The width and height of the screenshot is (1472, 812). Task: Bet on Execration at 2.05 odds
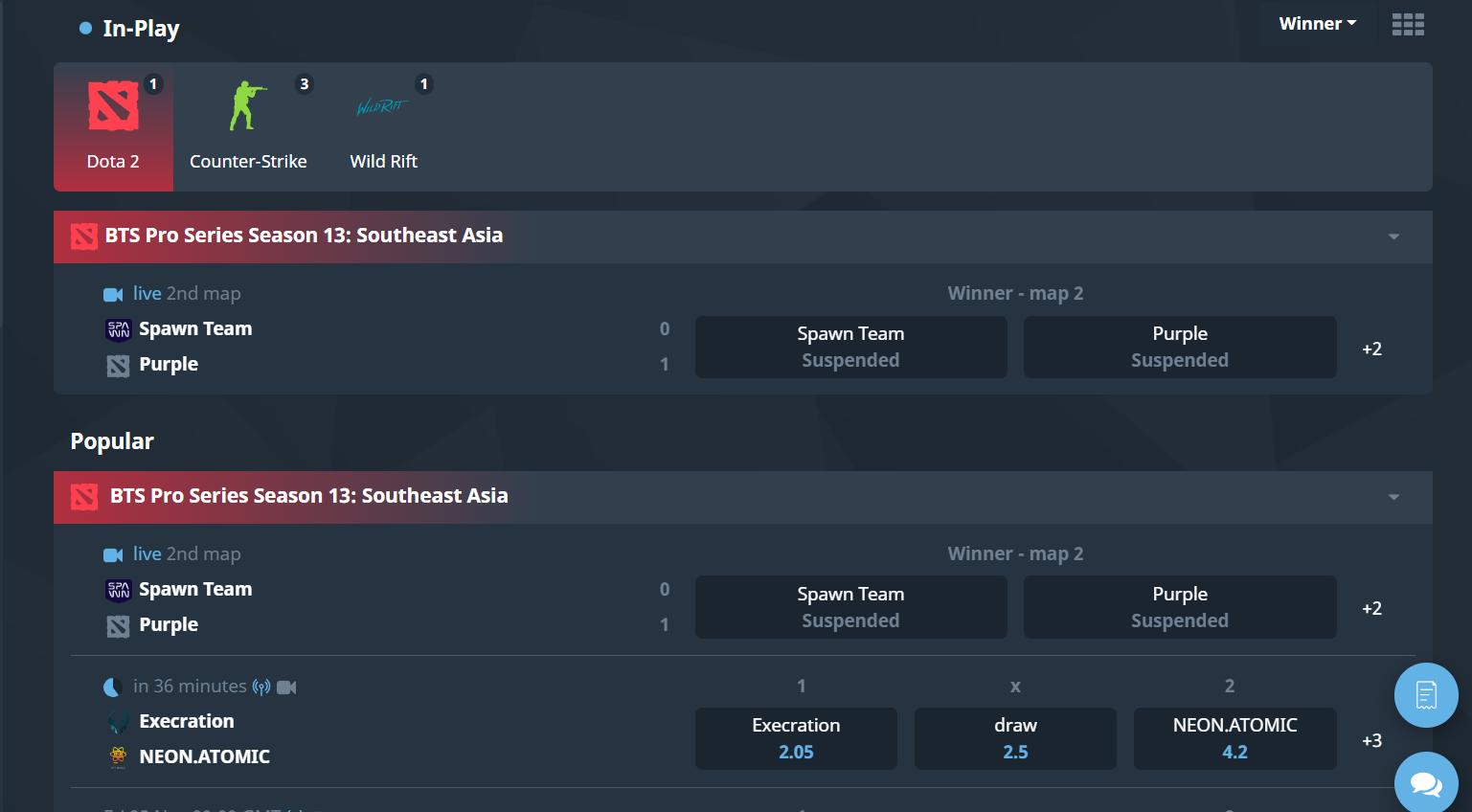796,738
